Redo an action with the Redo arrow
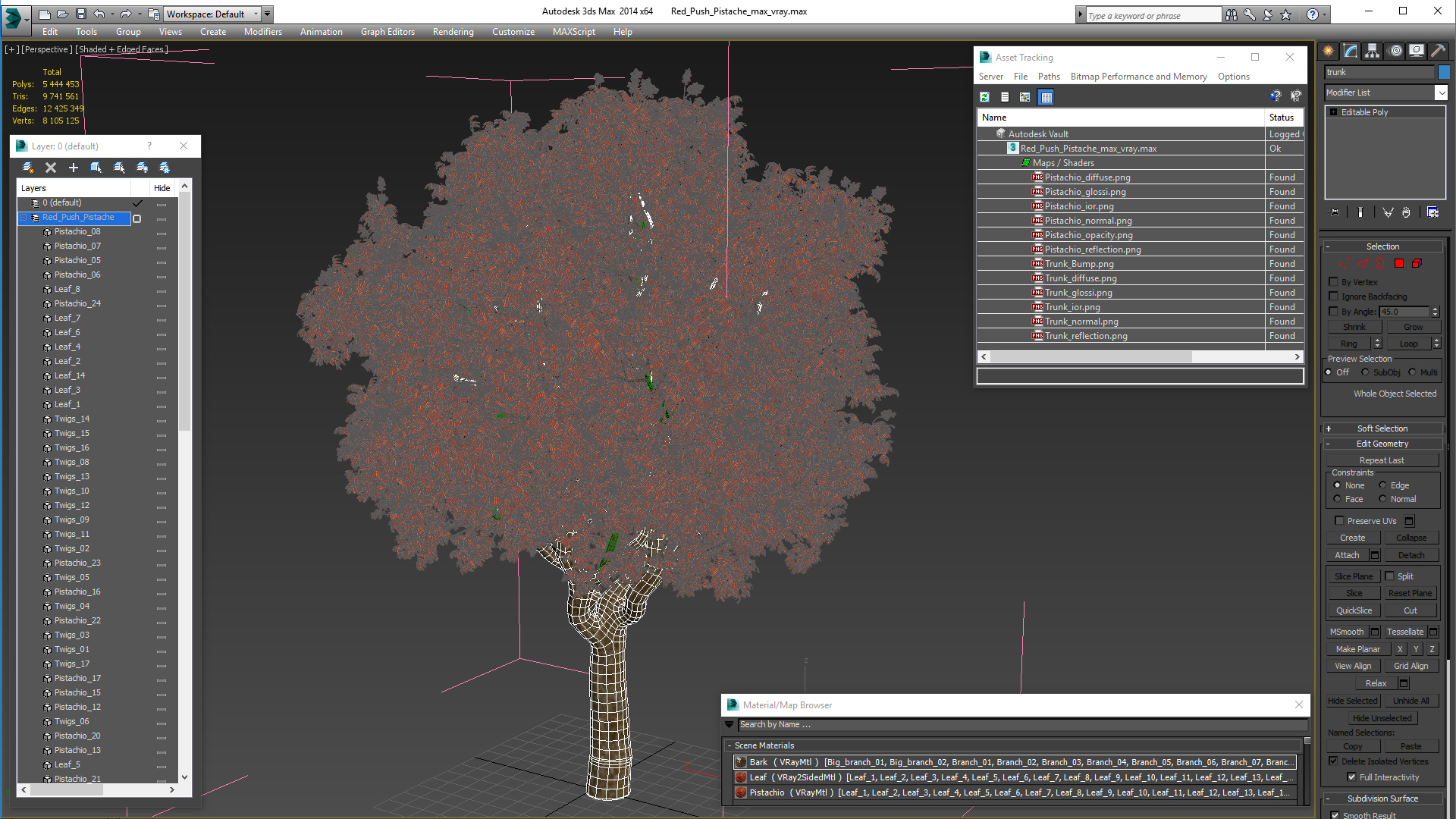1456x819 pixels. coord(125,14)
